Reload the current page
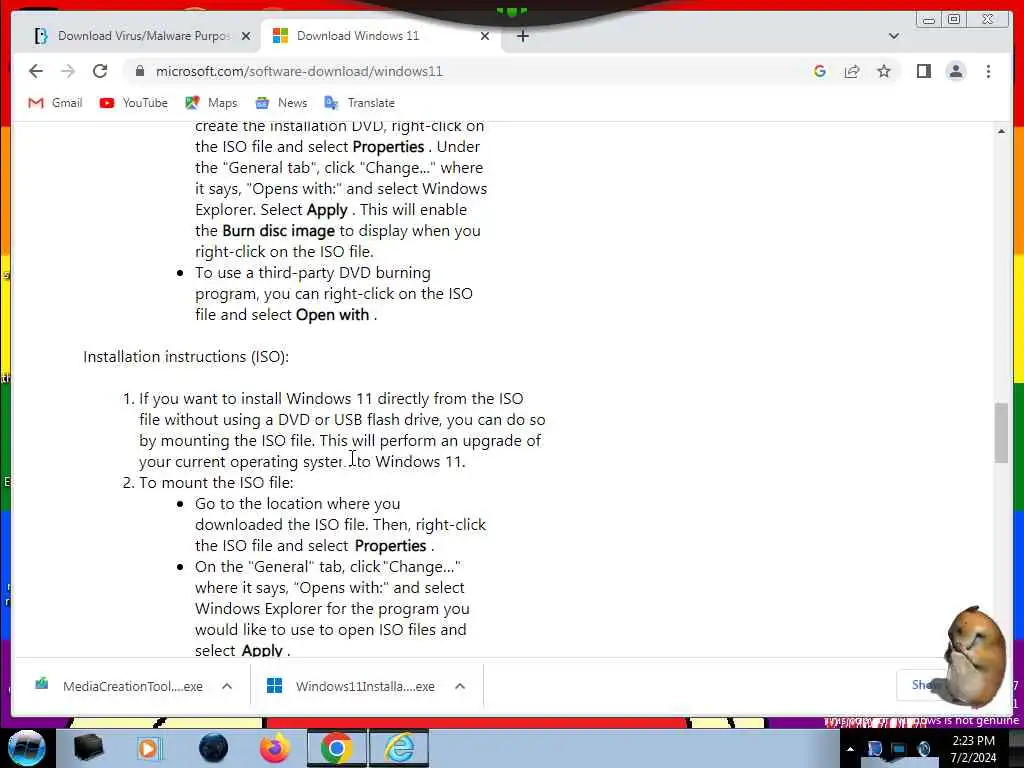Screen dimensions: 1024x768 click(x=100, y=71)
